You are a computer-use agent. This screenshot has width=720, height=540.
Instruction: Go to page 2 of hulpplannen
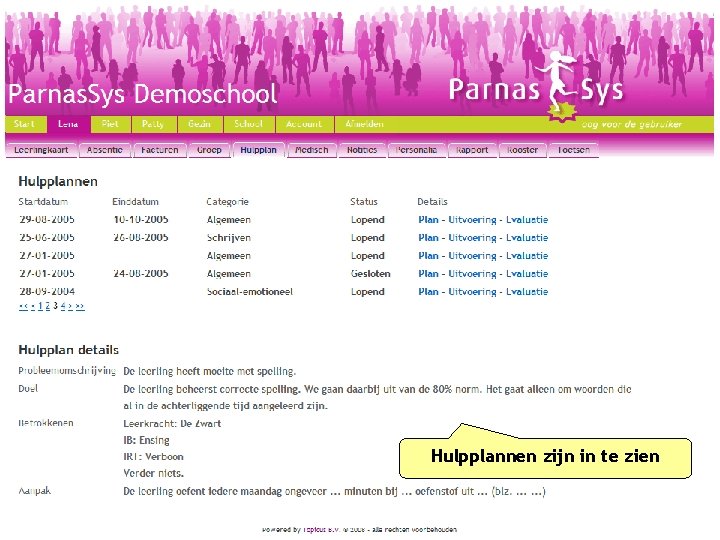click(48, 306)
